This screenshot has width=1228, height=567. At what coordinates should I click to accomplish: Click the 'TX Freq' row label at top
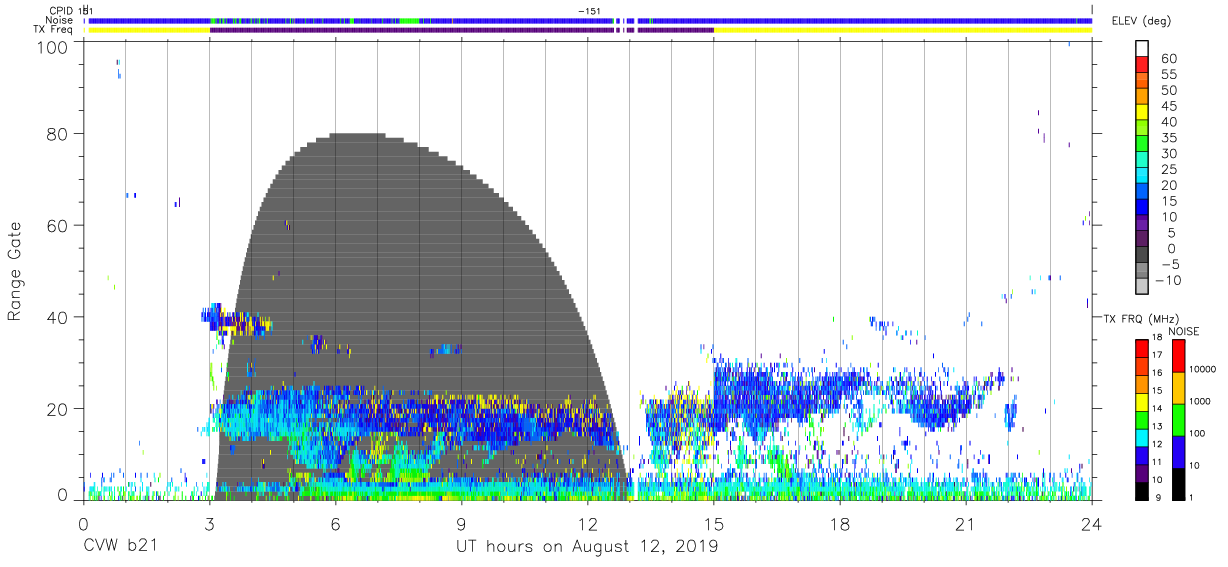(x=55, y=30)
